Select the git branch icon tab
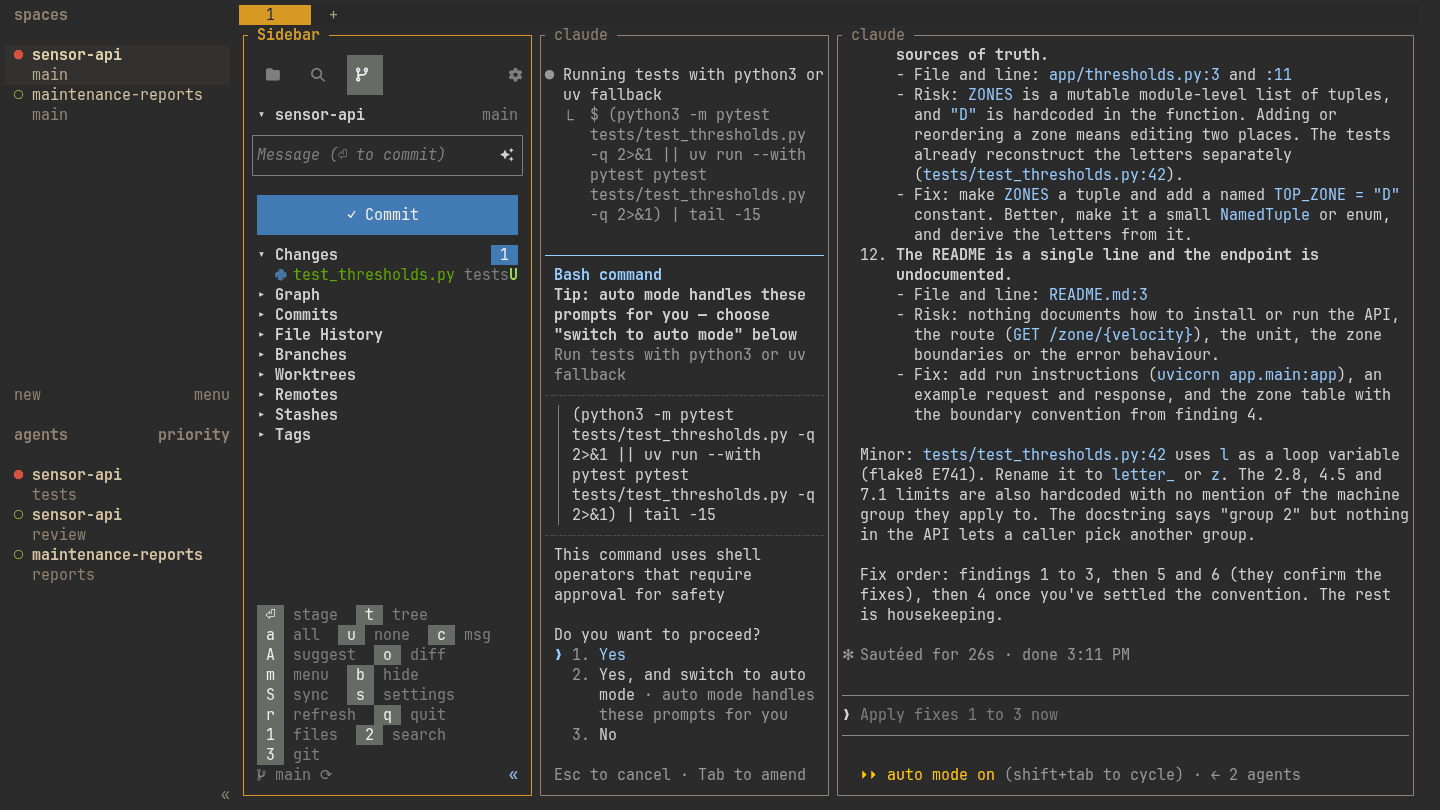The width and height of the screenshot is (1440, 810). [x=364, y=75]
